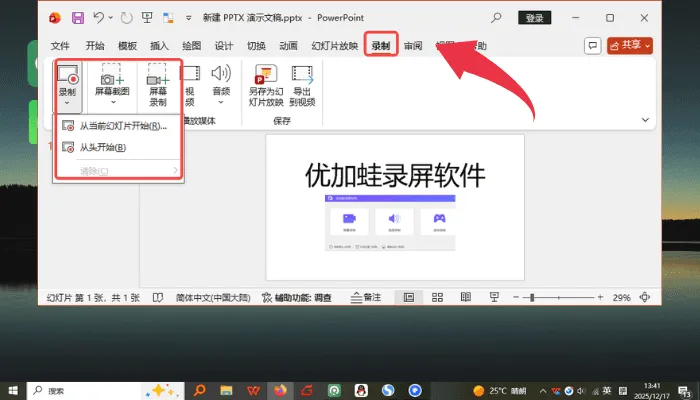
Task: Choose 从头开始(B) menu item
Action: [118, 147]
